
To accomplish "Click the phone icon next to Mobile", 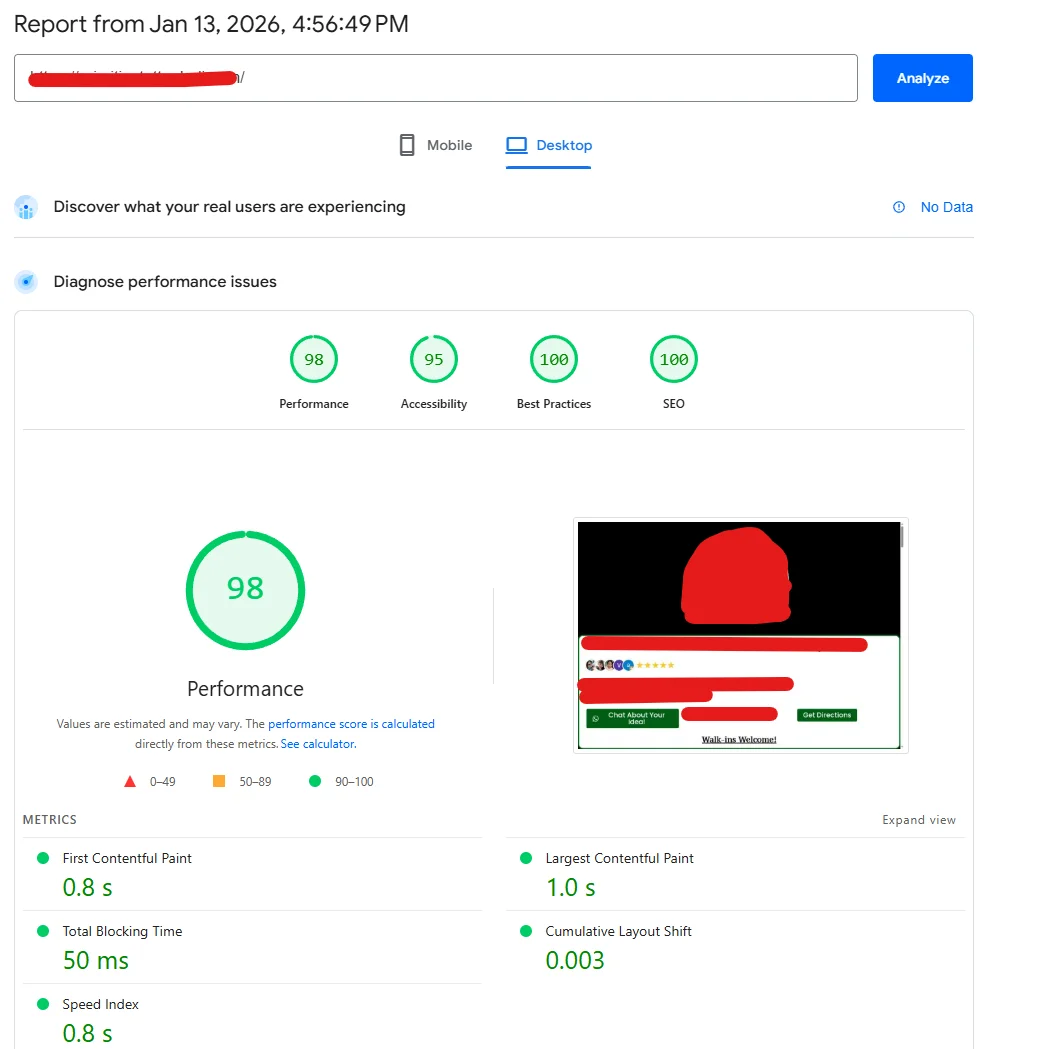I will coord(406,145).
